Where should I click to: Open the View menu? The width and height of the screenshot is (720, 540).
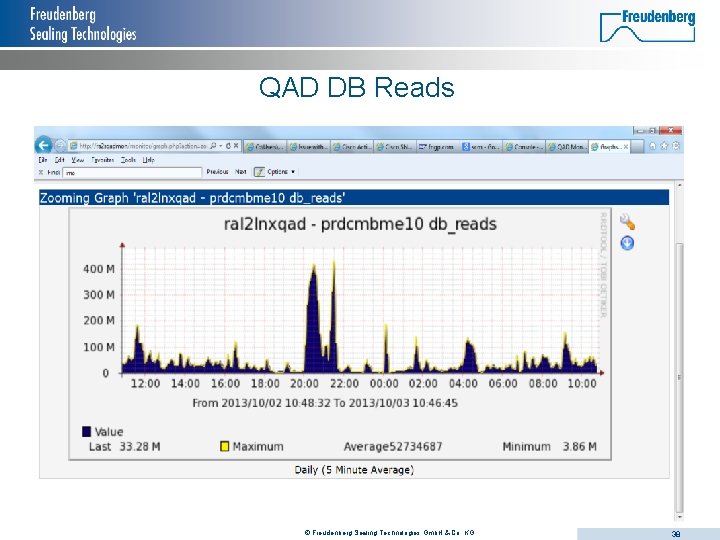tap(78, 160)
